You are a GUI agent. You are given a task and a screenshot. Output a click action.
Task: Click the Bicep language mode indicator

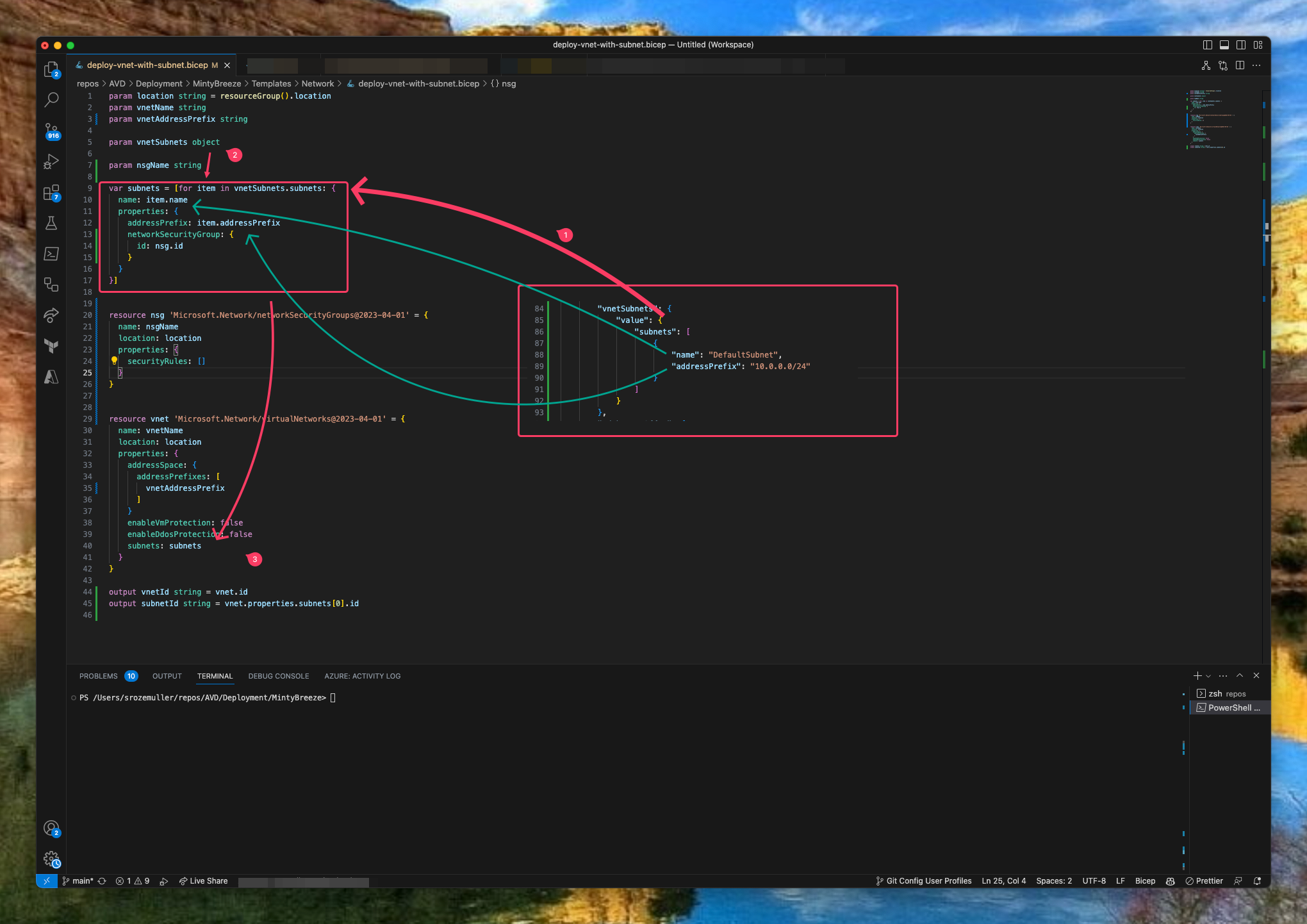pos(1145,880)
